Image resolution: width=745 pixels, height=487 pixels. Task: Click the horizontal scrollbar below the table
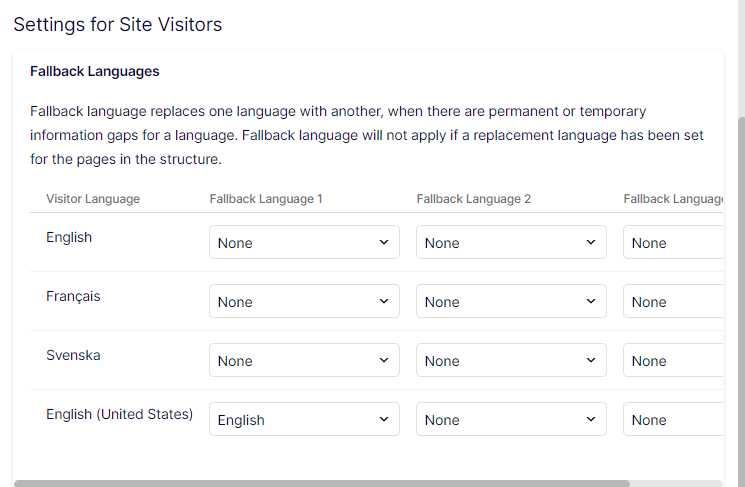click(322, 483)
